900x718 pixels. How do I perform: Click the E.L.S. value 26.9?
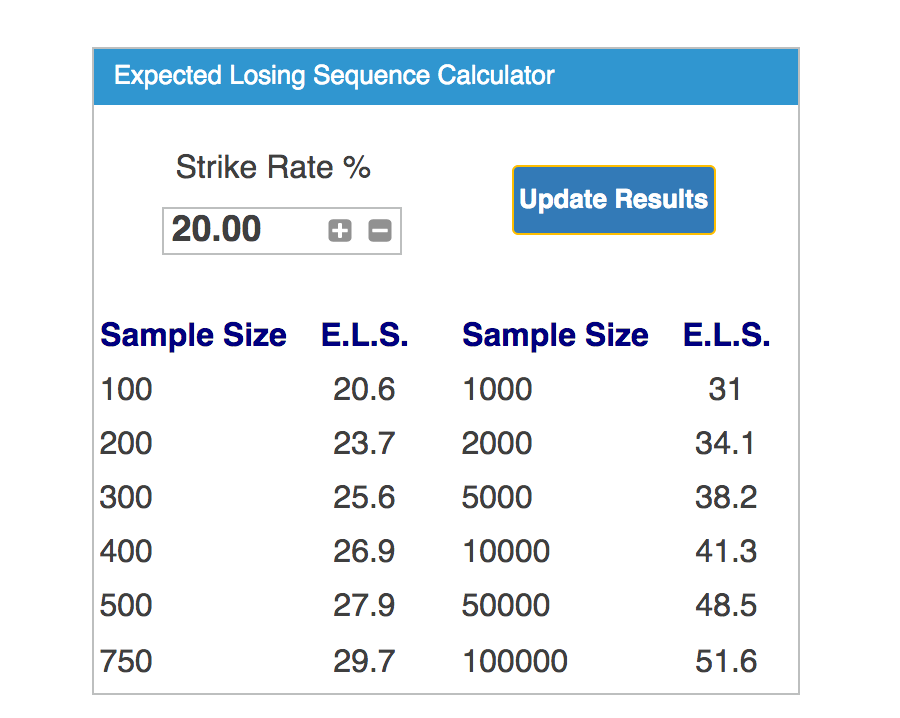click(x=364, y=551)
